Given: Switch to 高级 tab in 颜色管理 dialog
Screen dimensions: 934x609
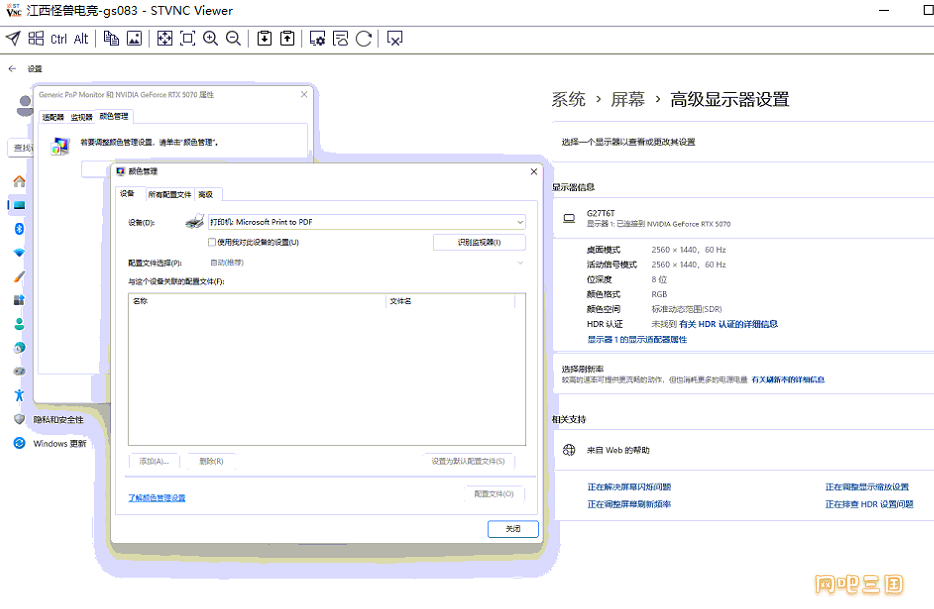Looking at the screenshot, I should [206, 194].
